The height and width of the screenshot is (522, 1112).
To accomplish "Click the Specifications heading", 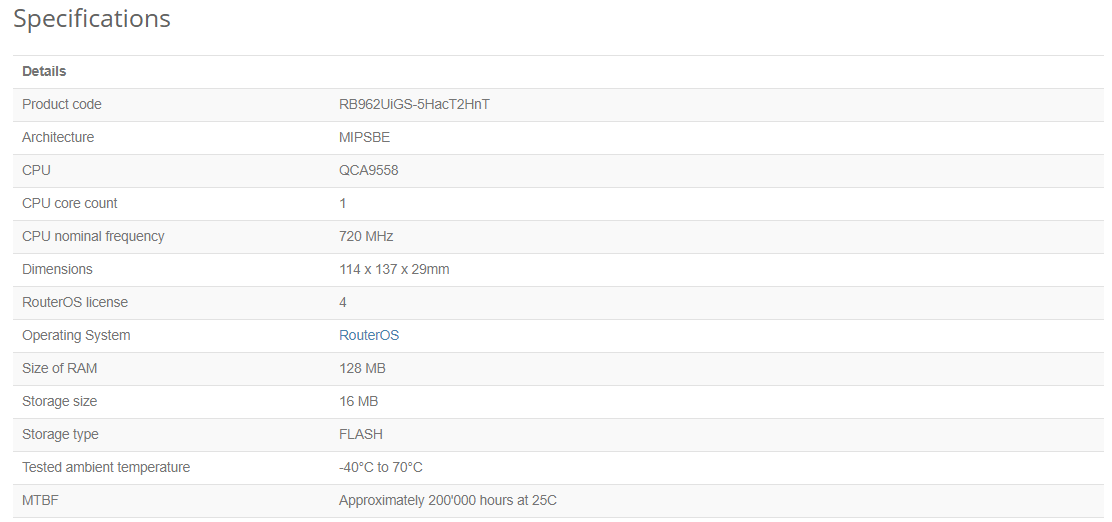I will coord(92,18).
